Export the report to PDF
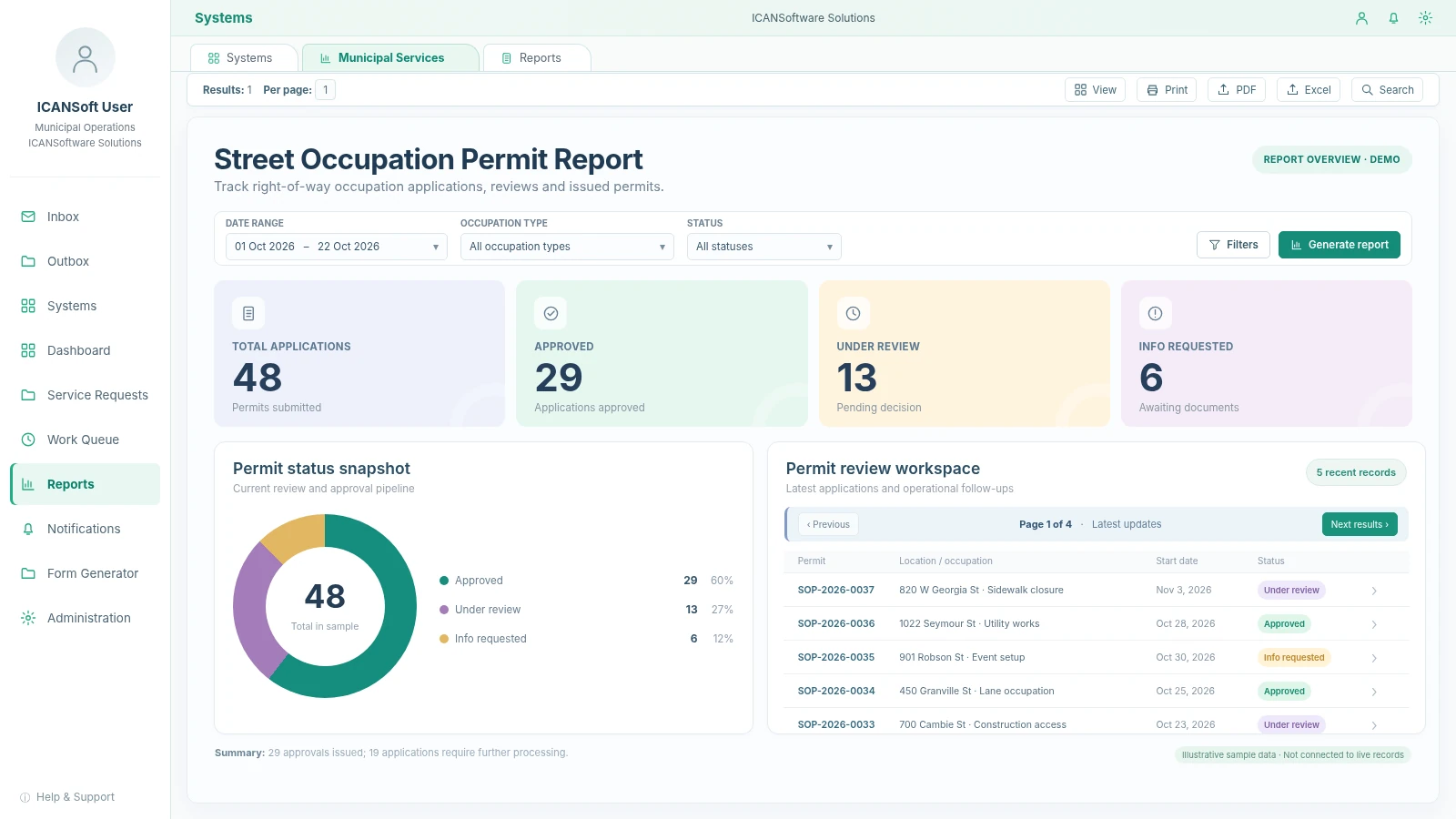1456x819 pixels. coord(1237,90)
